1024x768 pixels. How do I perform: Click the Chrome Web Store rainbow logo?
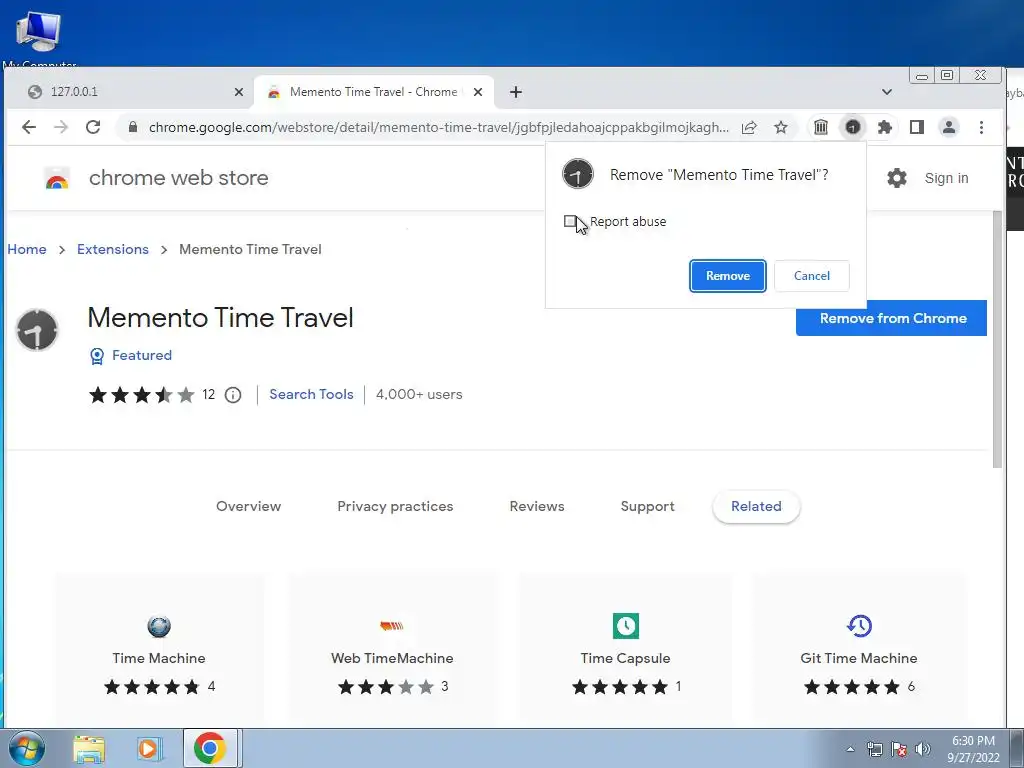(x=57, y=178)
